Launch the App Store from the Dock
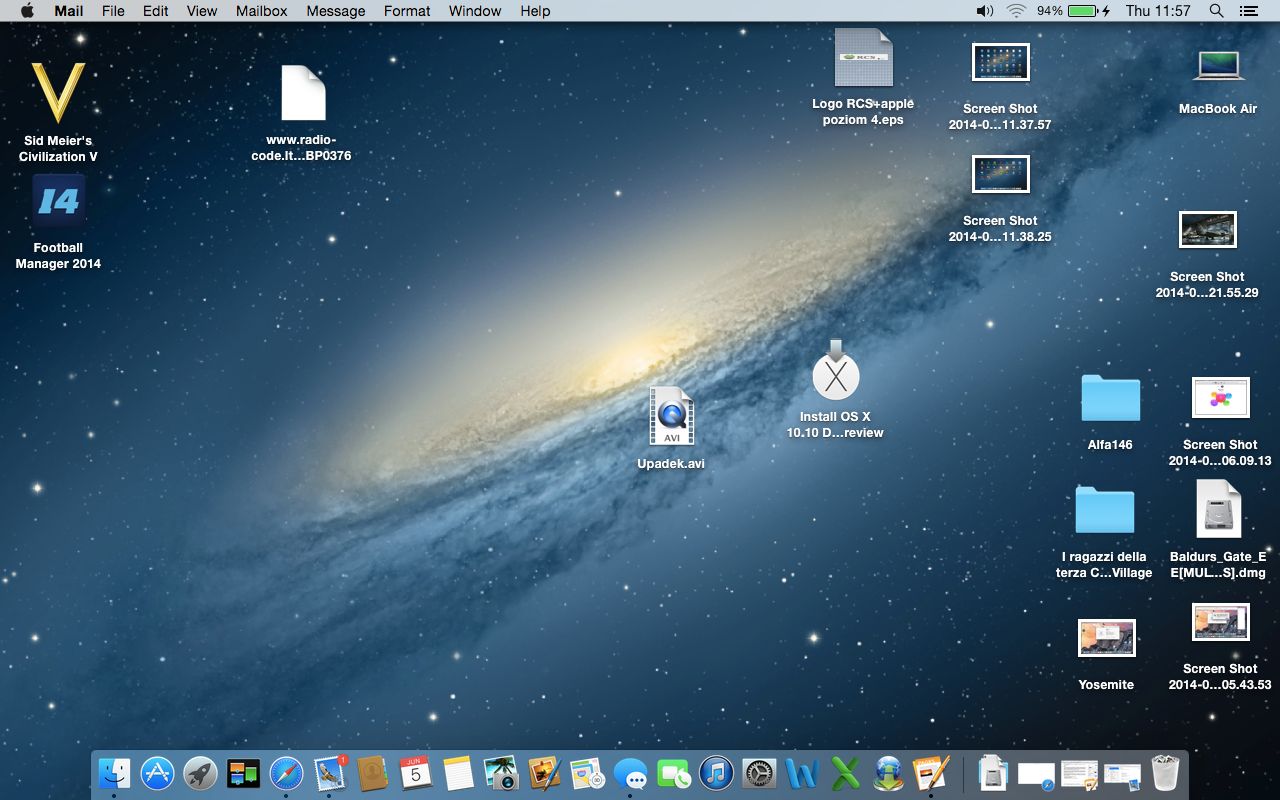The height and width of the screenshot is (800, 1280). (158, 773)
